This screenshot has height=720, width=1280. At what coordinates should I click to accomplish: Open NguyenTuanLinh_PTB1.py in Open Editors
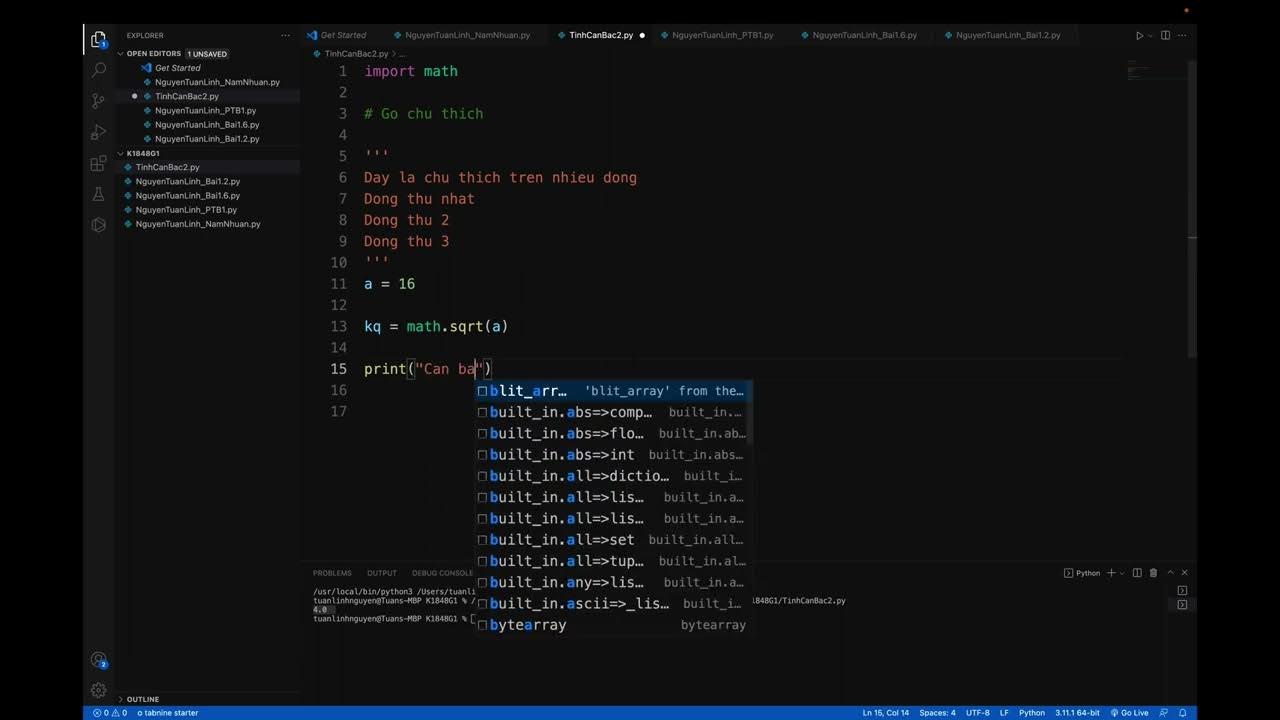point(207,110)
